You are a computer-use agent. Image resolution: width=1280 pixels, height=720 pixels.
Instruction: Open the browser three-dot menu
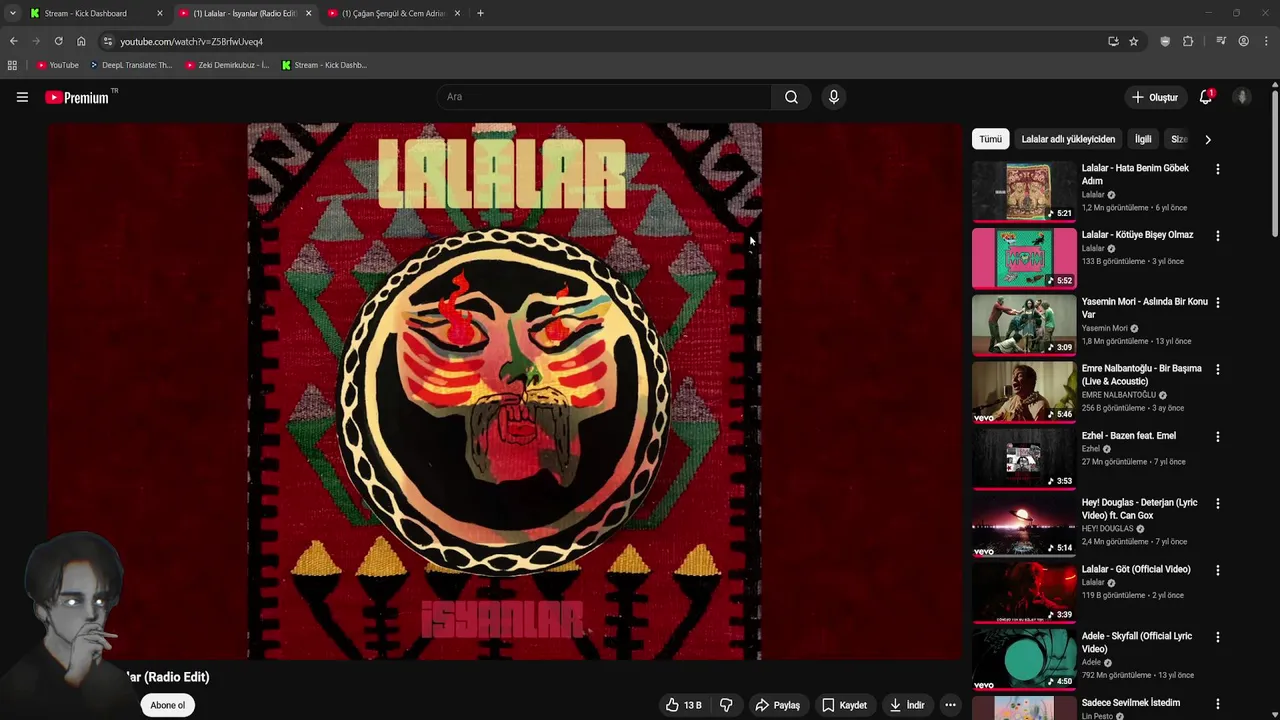pos(1266,41)
